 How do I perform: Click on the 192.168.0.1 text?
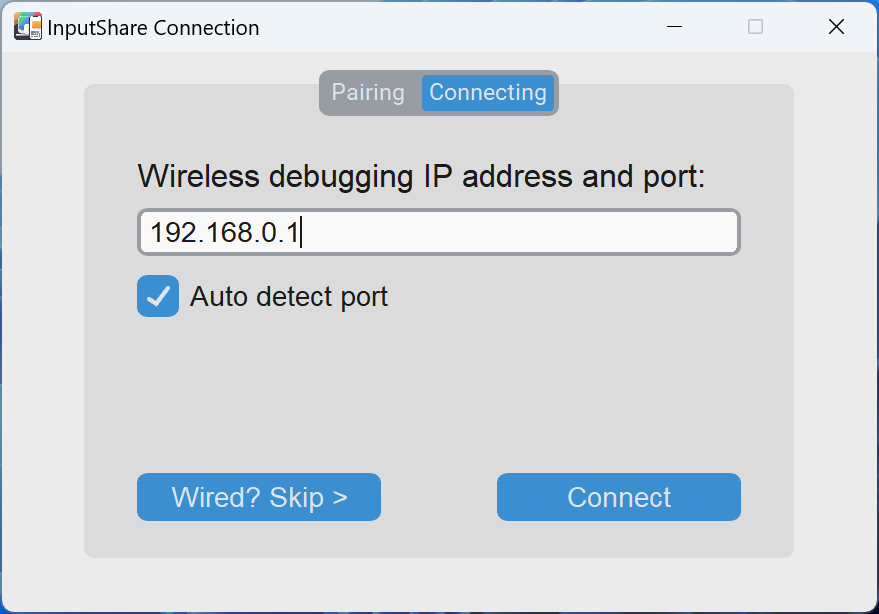click(x=224, y=233)
